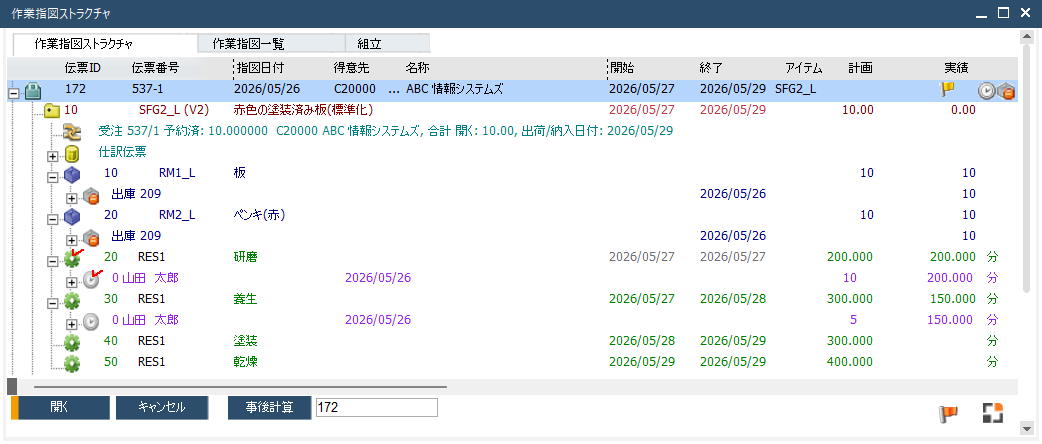Expand 出庫 209 under RM1_L
The image size is (1042, 444).
[x=72, y=198]
